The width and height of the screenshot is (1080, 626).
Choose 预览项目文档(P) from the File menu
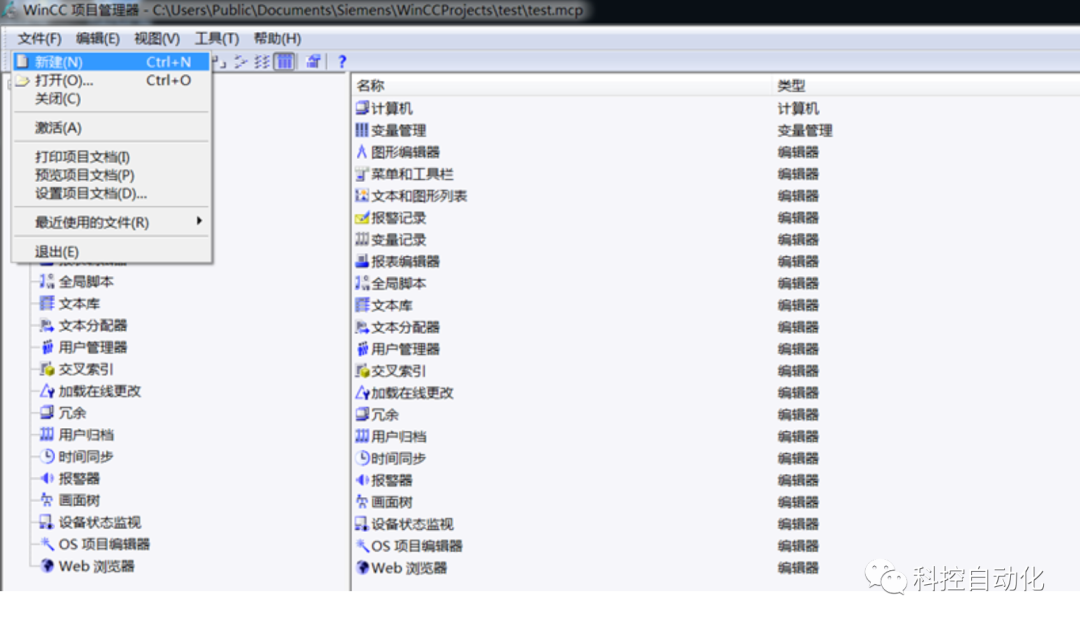click(x=111, y=176)
